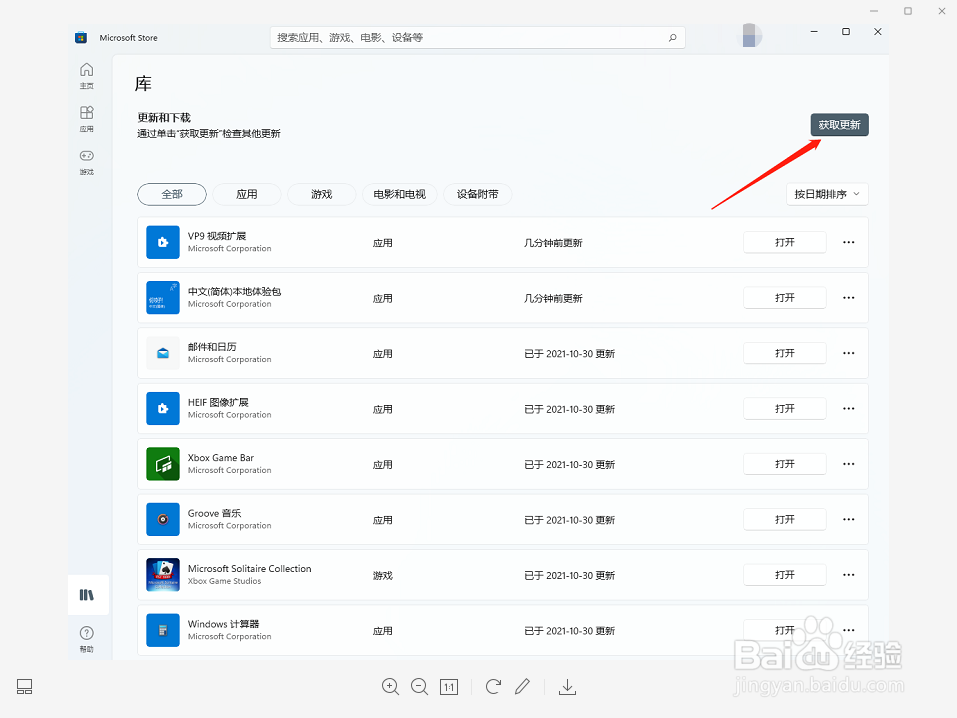Open more options for 中文(简体)本地体验包
This screenshot has height=718, width=957.
(x=848, y=298)
